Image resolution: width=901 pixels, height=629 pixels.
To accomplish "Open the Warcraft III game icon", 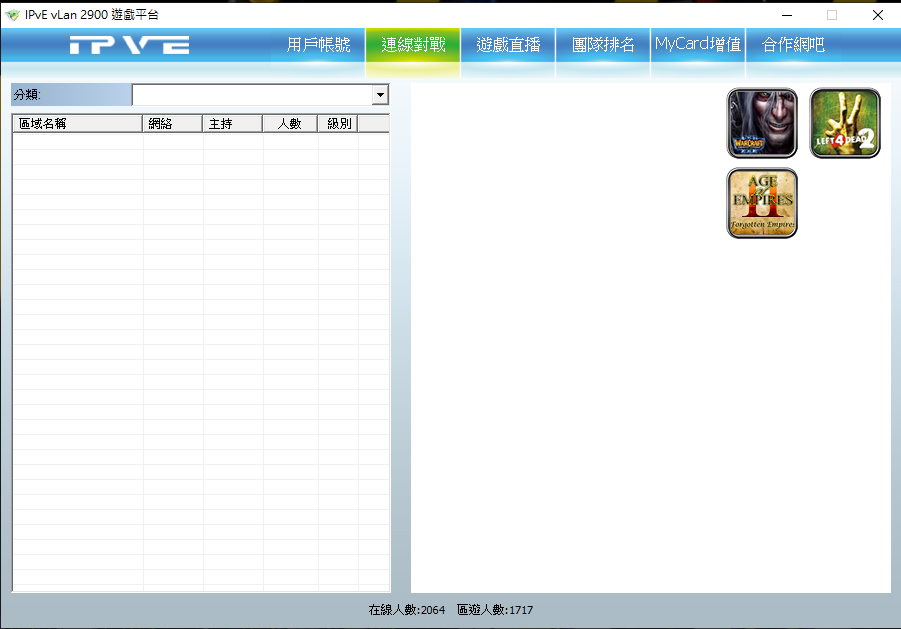I will (762, 123).
